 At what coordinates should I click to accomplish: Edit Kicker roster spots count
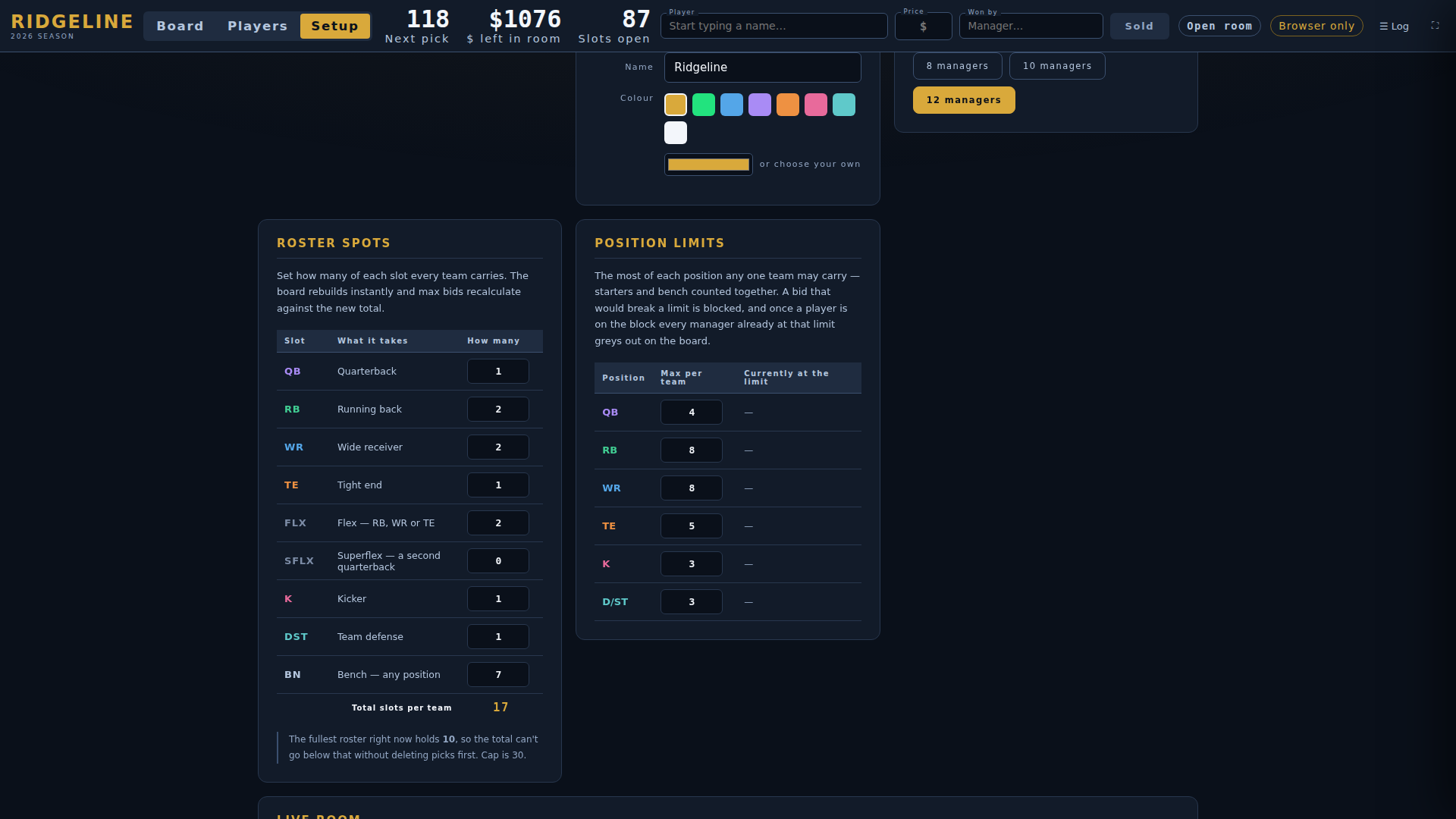click(x=498, y=599)
